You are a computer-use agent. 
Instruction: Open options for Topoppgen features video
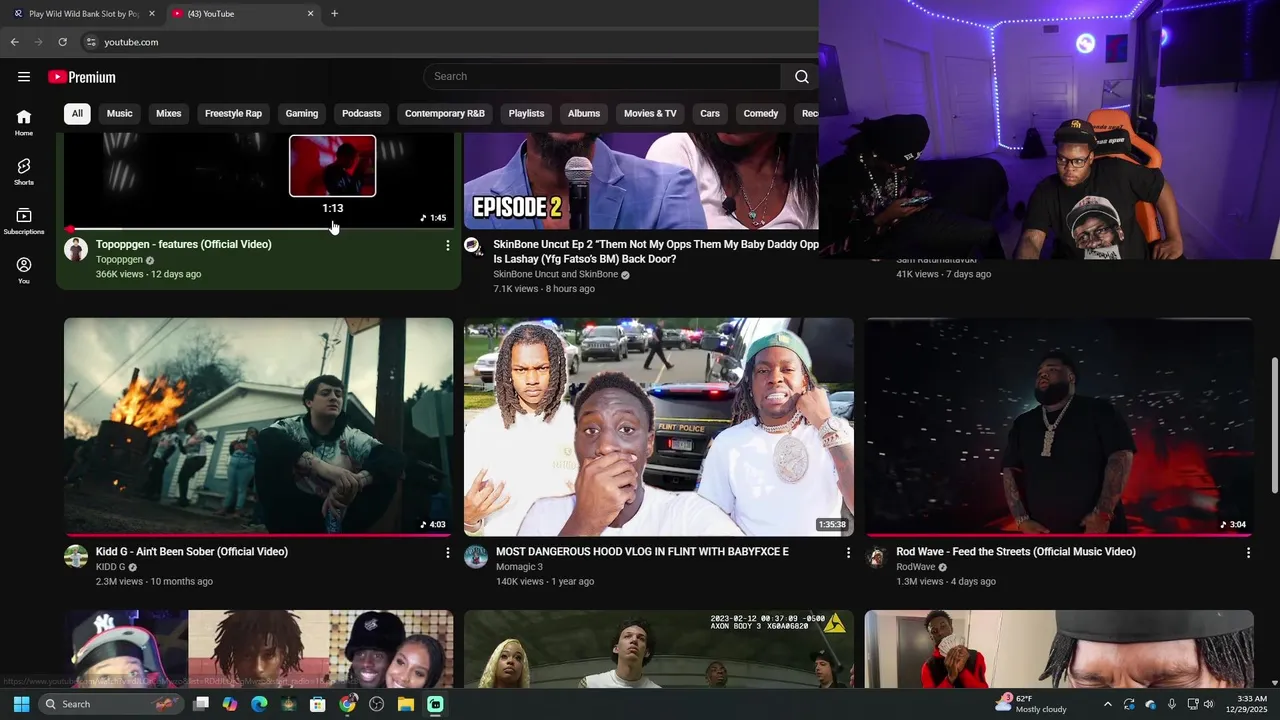coord(447,245)
